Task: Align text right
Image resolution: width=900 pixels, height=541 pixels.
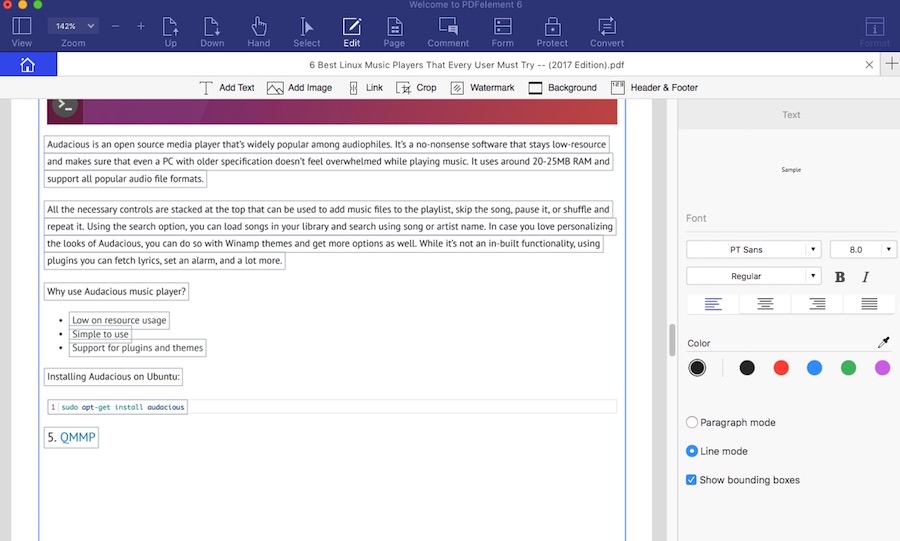Action: click(x=817, y=303)
